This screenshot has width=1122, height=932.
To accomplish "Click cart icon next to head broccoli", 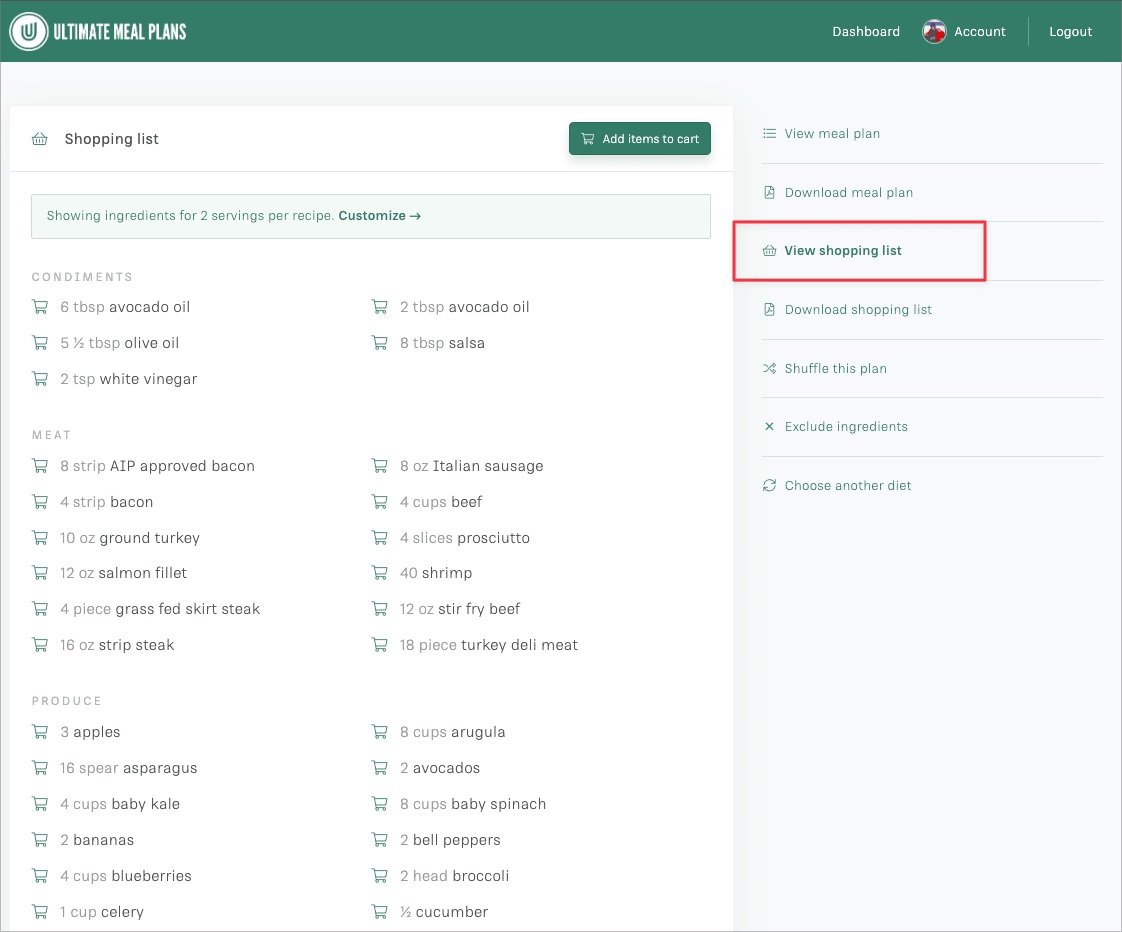I will 379,876.
